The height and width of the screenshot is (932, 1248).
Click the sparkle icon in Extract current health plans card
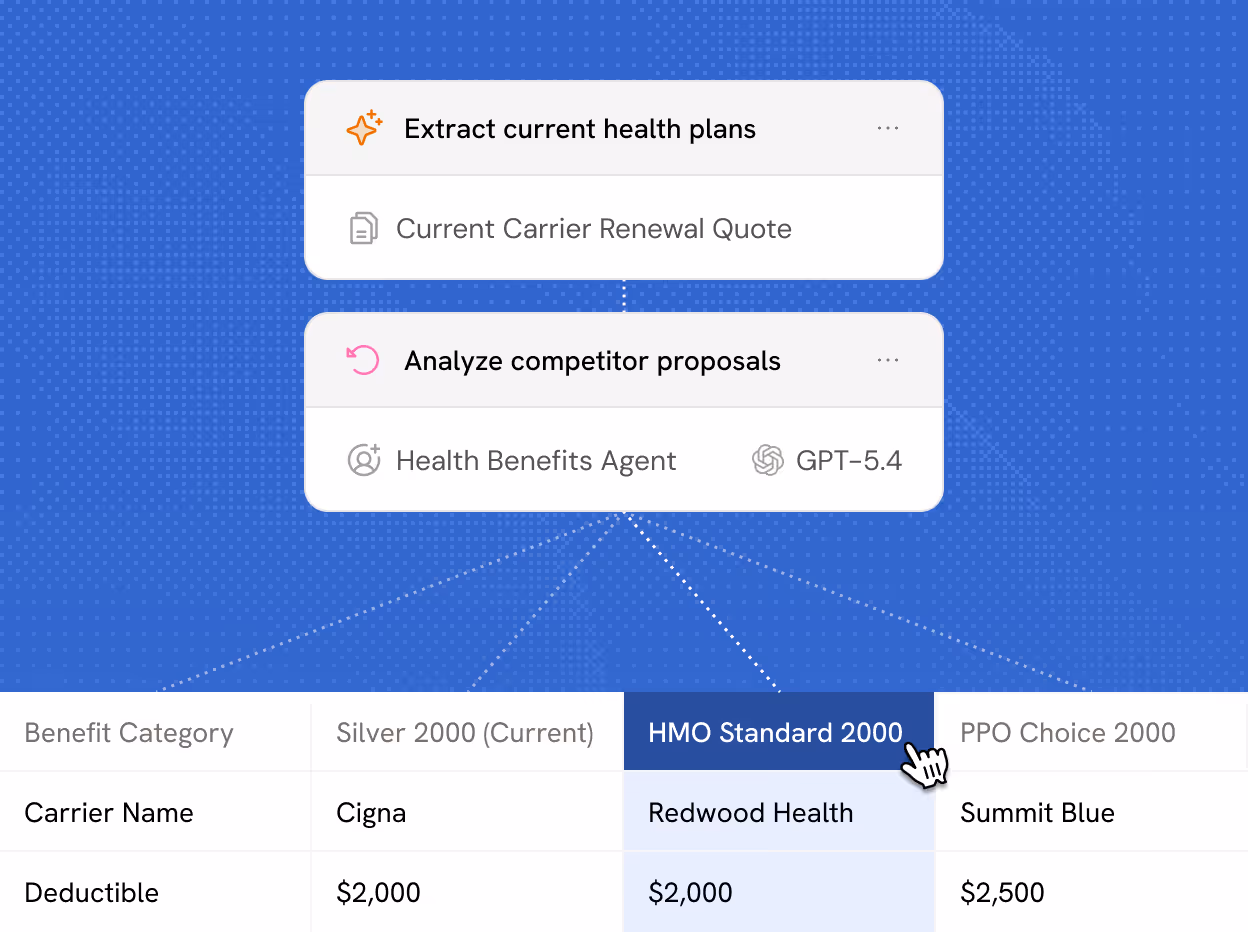(x=365, y=128)
